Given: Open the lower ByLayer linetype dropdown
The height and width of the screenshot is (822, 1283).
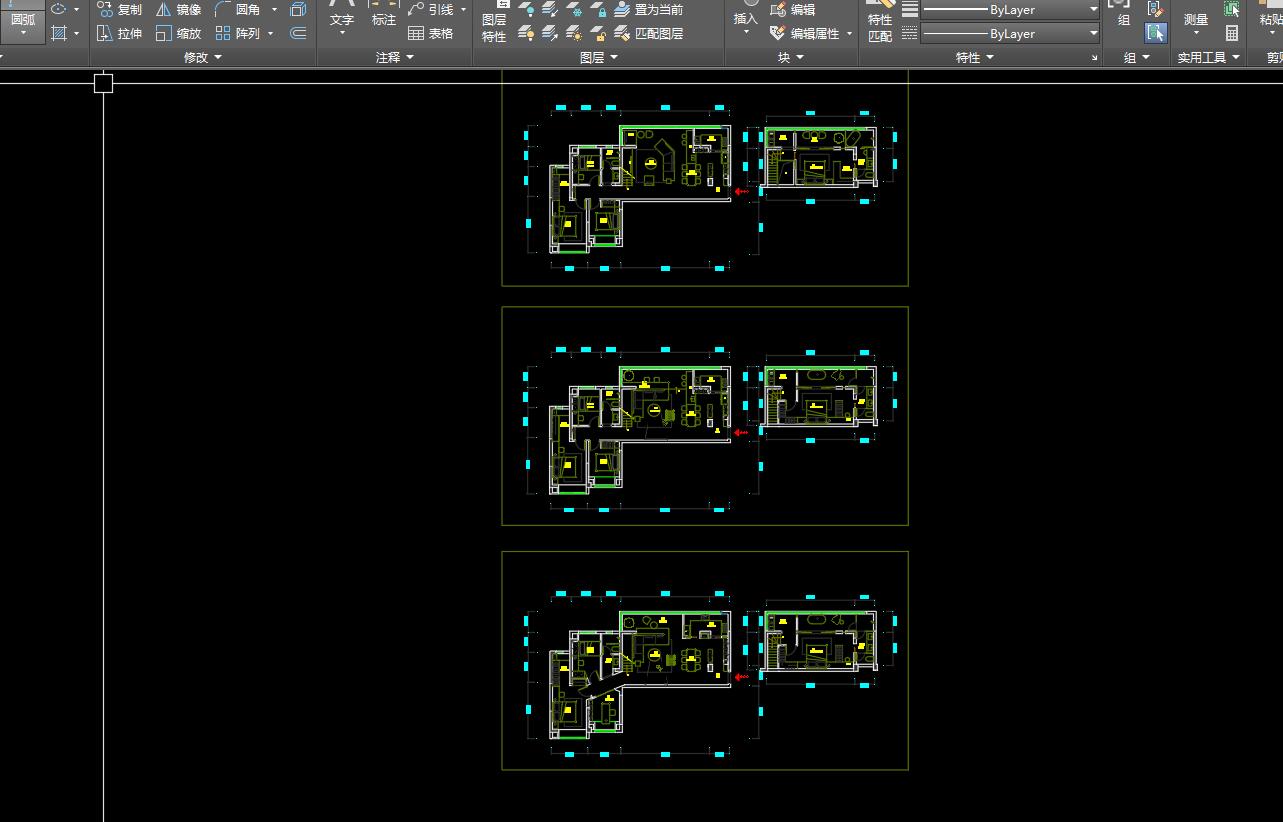Looking at the screenshot, I should point(1010,33).
